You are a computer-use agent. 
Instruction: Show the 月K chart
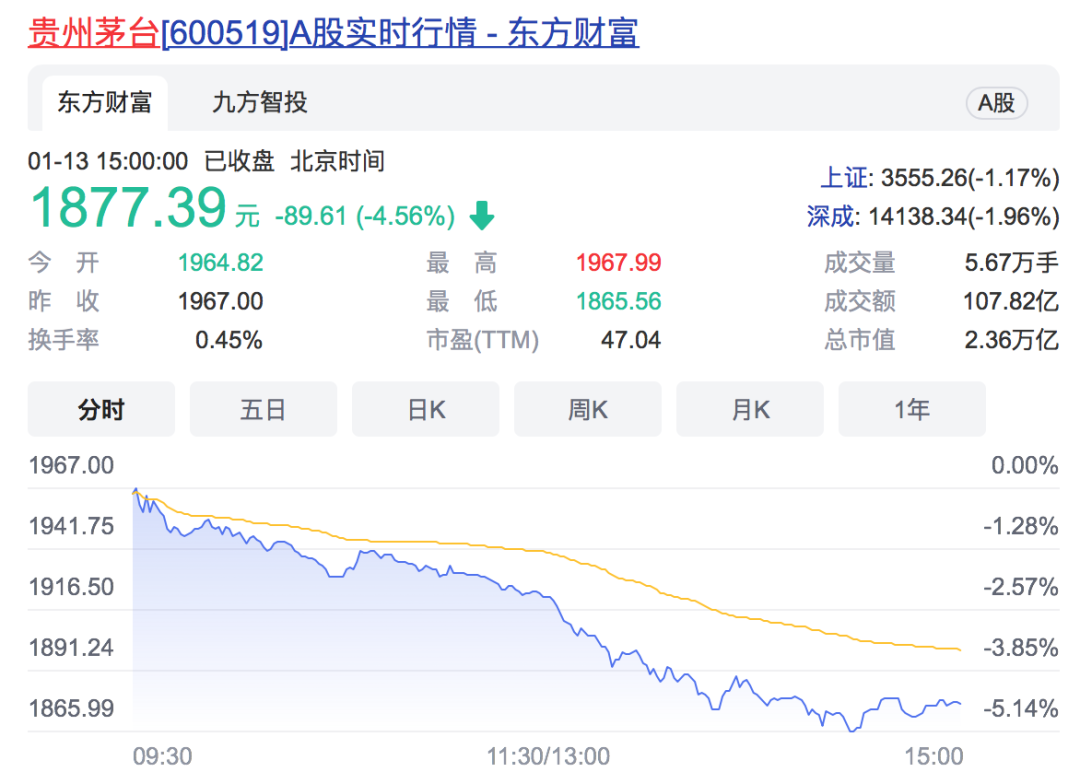(750, 410)
